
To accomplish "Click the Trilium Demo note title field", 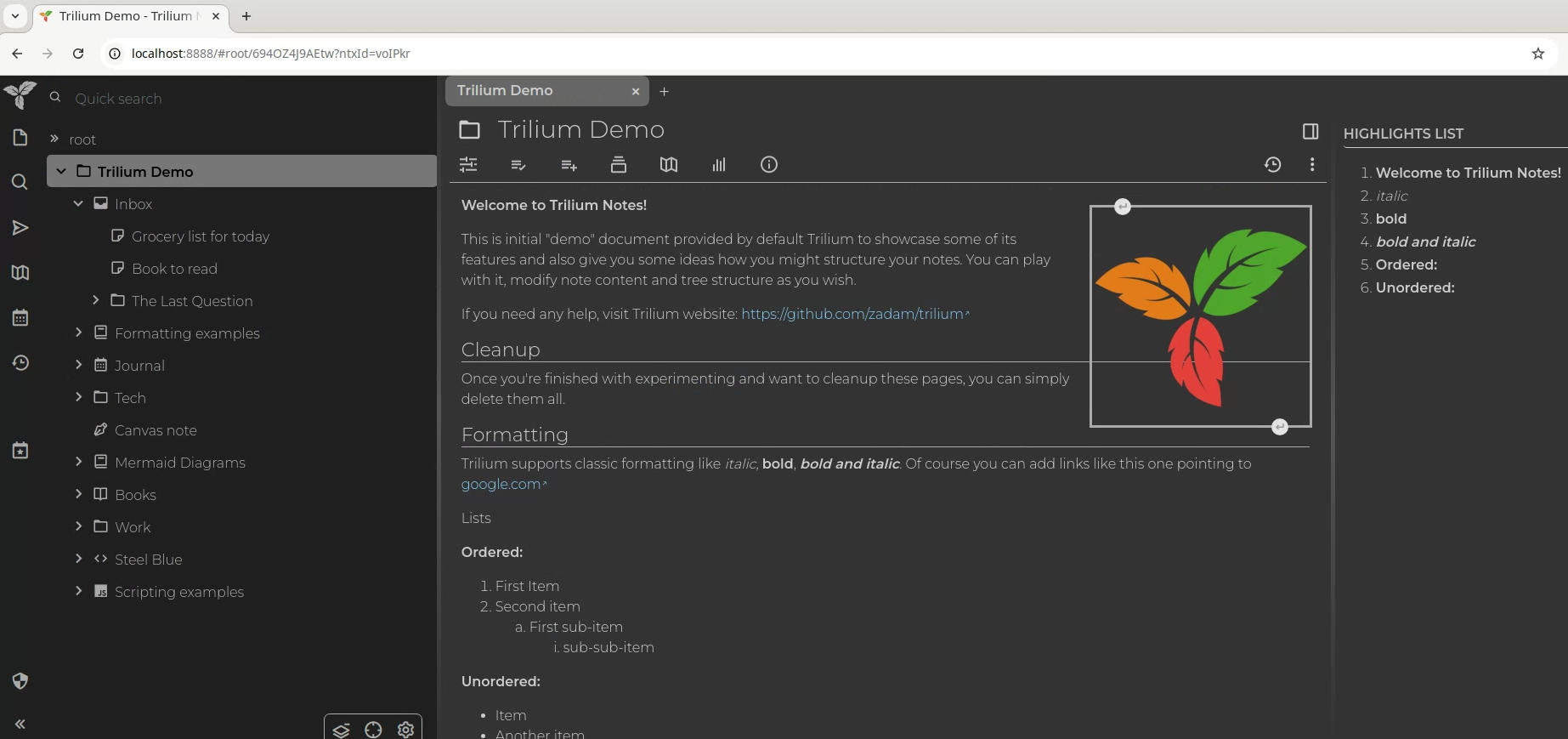I will tap(891, 130).
